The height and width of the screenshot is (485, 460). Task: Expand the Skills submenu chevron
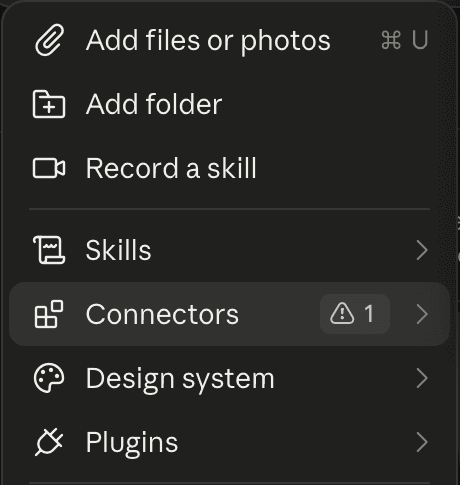(x=422, y=250)
